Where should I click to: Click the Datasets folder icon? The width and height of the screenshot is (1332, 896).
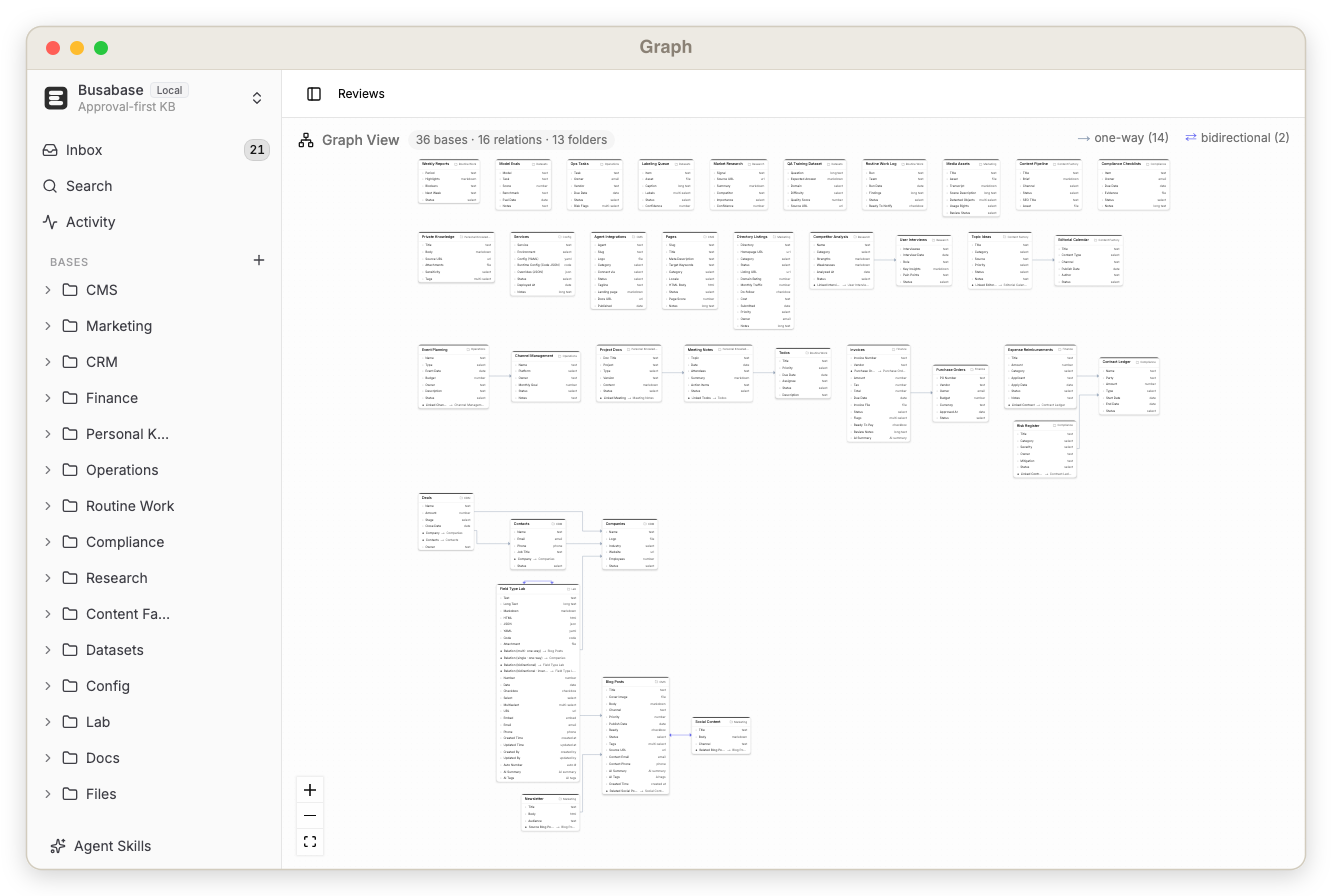(70, 650)
